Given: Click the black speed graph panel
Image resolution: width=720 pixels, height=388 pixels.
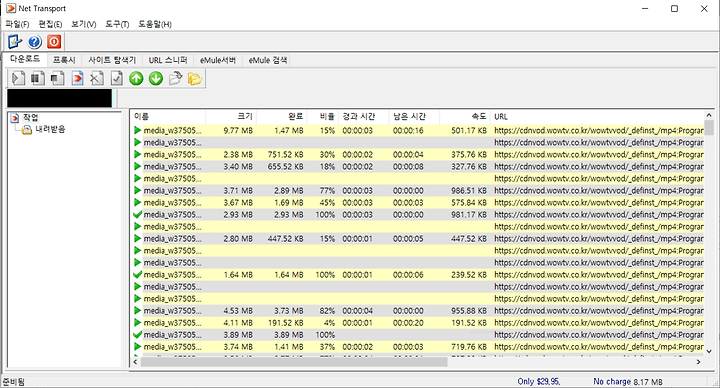Looking at the screenshot, I should click(x=59, y=98).
